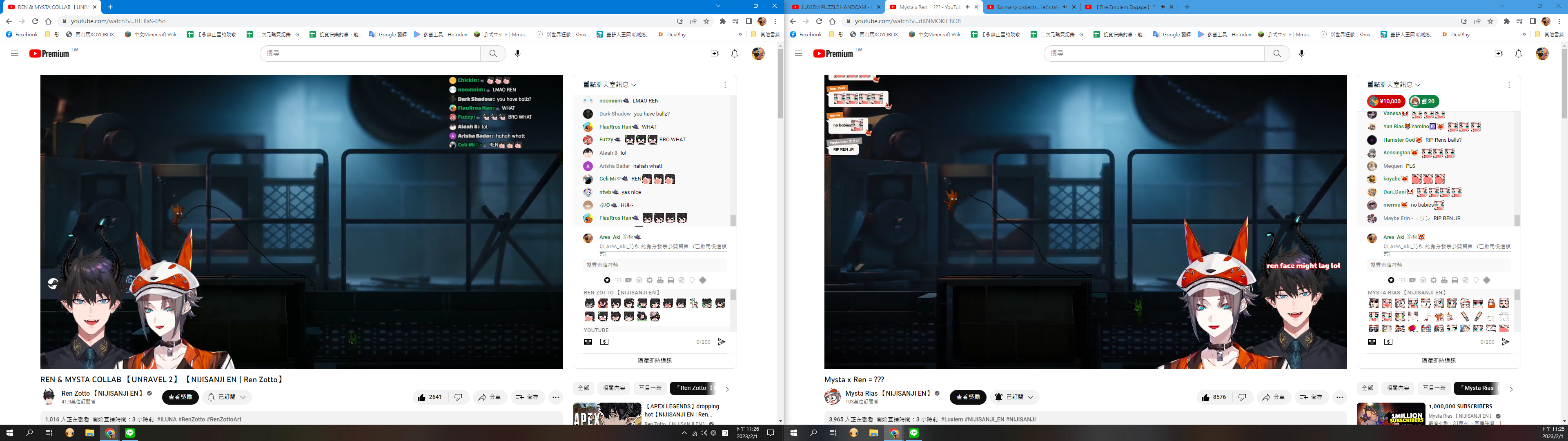This screenshot has height=441, width=1568.
Task: Click the Windows Start button on left taskbar
Action: point(10,432)
